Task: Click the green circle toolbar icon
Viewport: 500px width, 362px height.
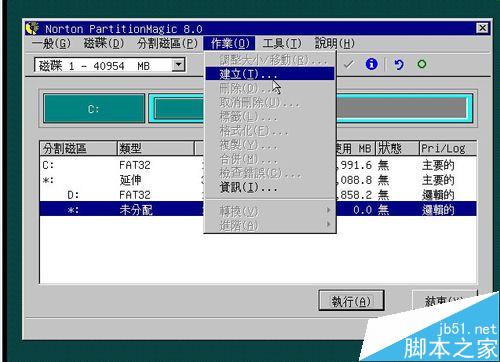Action: [422, 64]
